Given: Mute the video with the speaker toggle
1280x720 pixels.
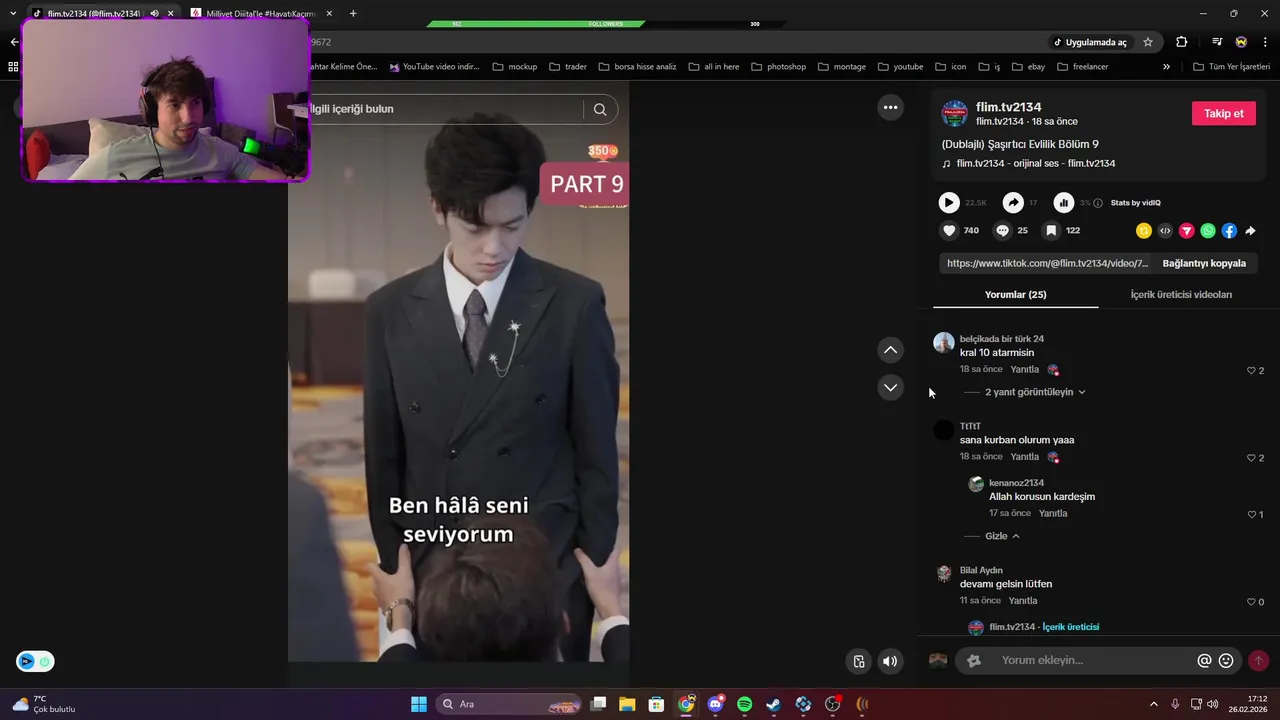Looking at the screenshot, I should click(890, 661).
